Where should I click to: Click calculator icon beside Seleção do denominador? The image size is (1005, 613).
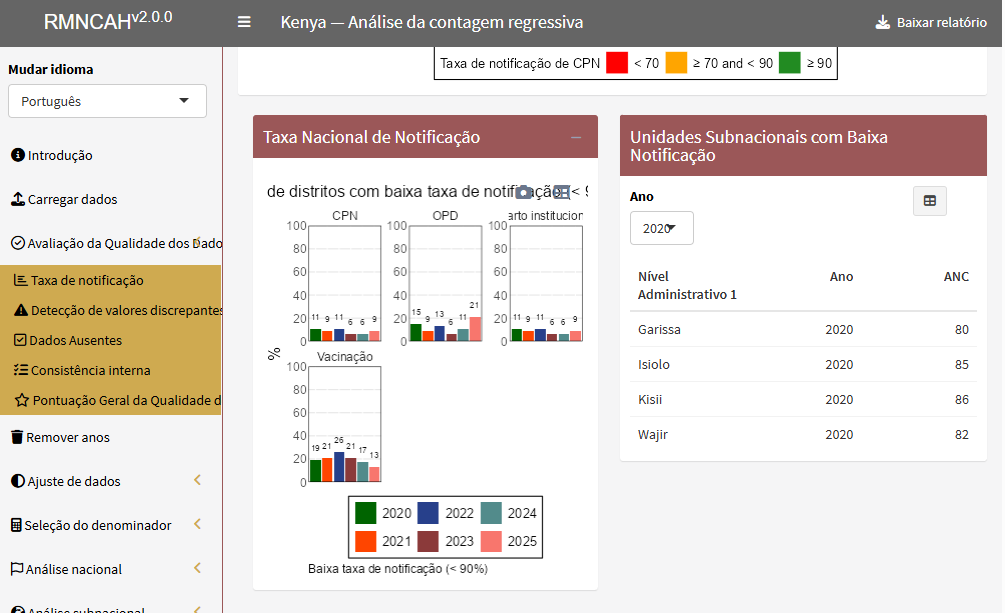(17, 525)
